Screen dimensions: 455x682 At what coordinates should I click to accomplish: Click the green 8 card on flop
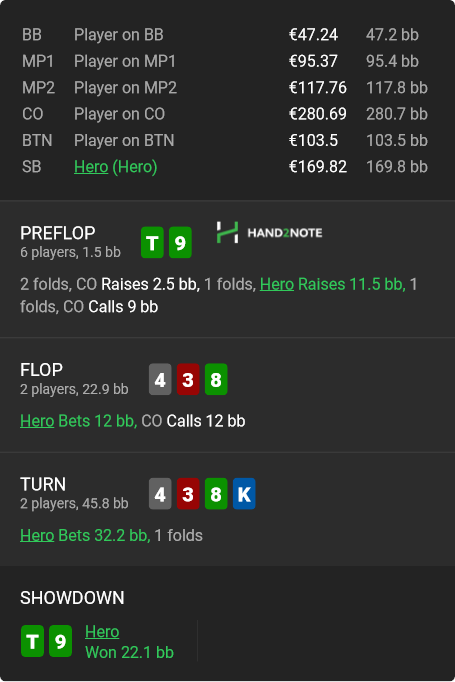(216, 379)
